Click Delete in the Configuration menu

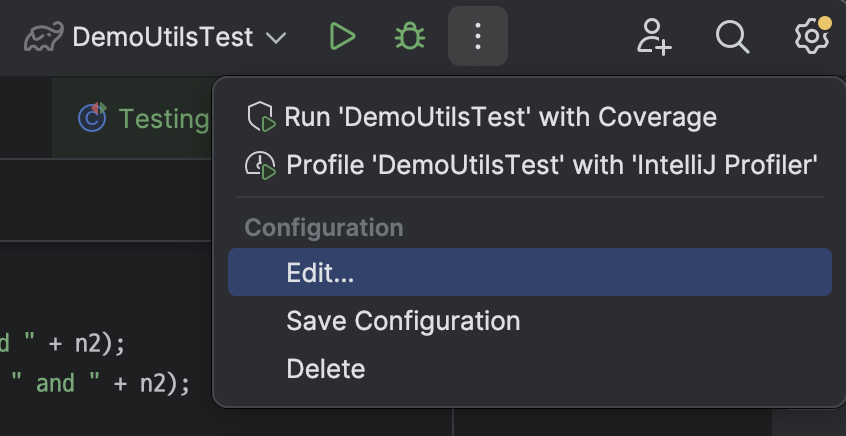tap(325, 369)
